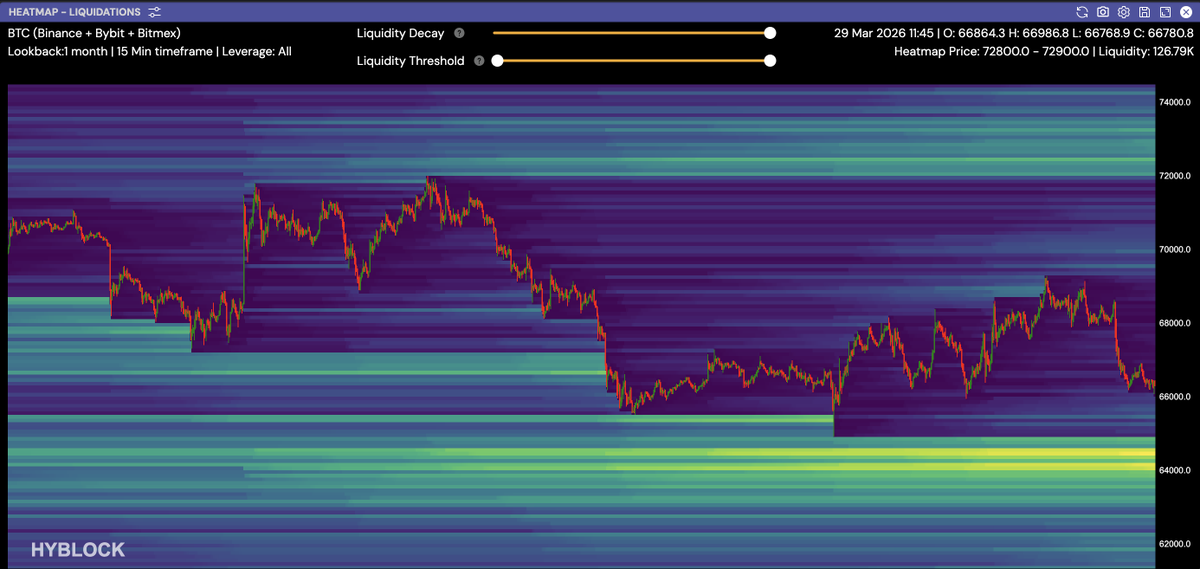
Task: Click the Heatmap - Liquidations panel title
Action: [x=74, y=12]
